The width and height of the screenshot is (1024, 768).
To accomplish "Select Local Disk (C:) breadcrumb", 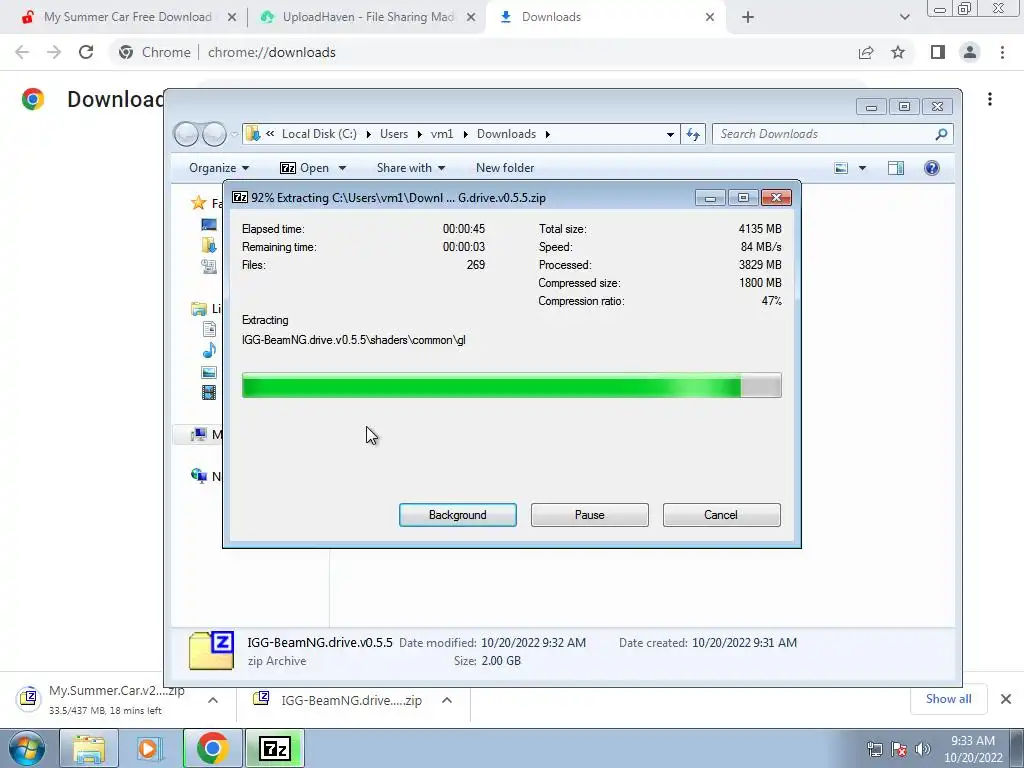I will pos(319,134).
